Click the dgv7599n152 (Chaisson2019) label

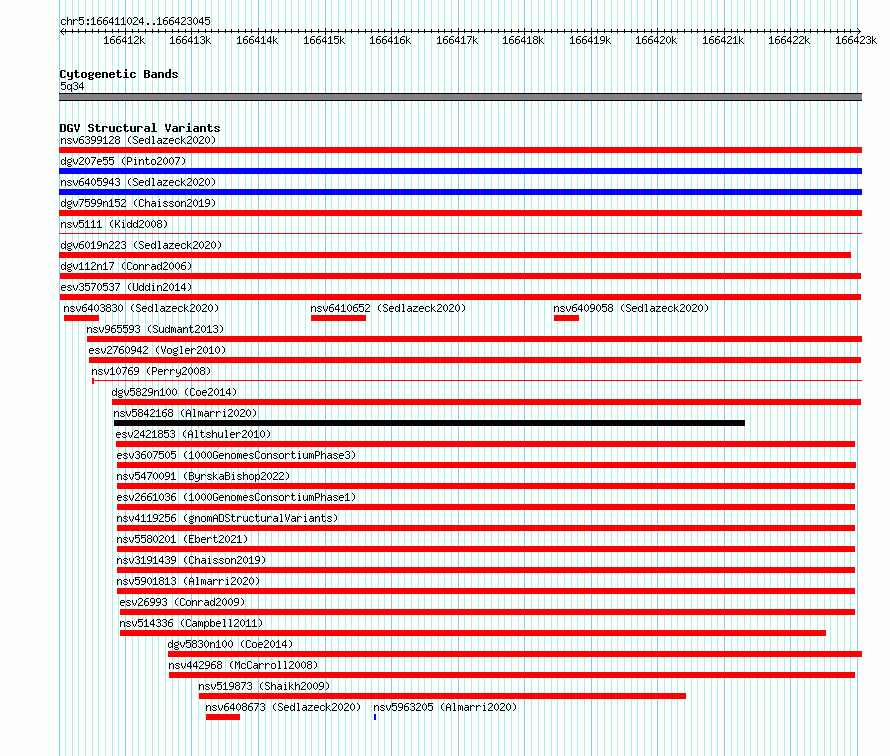138,203
